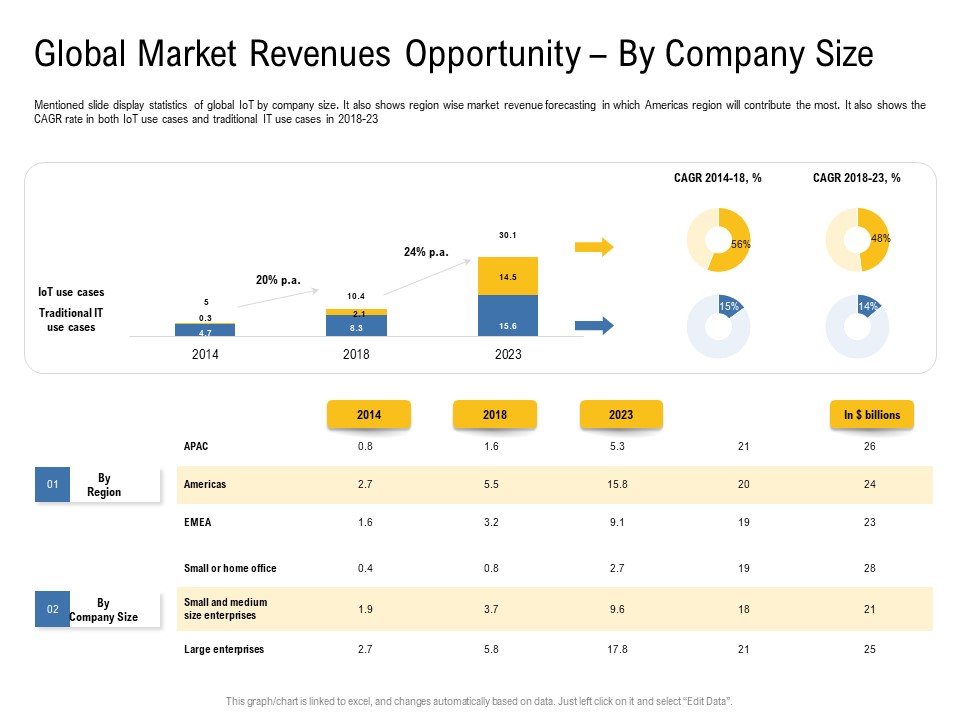Image resolution: width=960 pixels, height=720 pixels.
Task: Select 'Small and medium size enterprises' label
Action: click(x=225, y=609)
